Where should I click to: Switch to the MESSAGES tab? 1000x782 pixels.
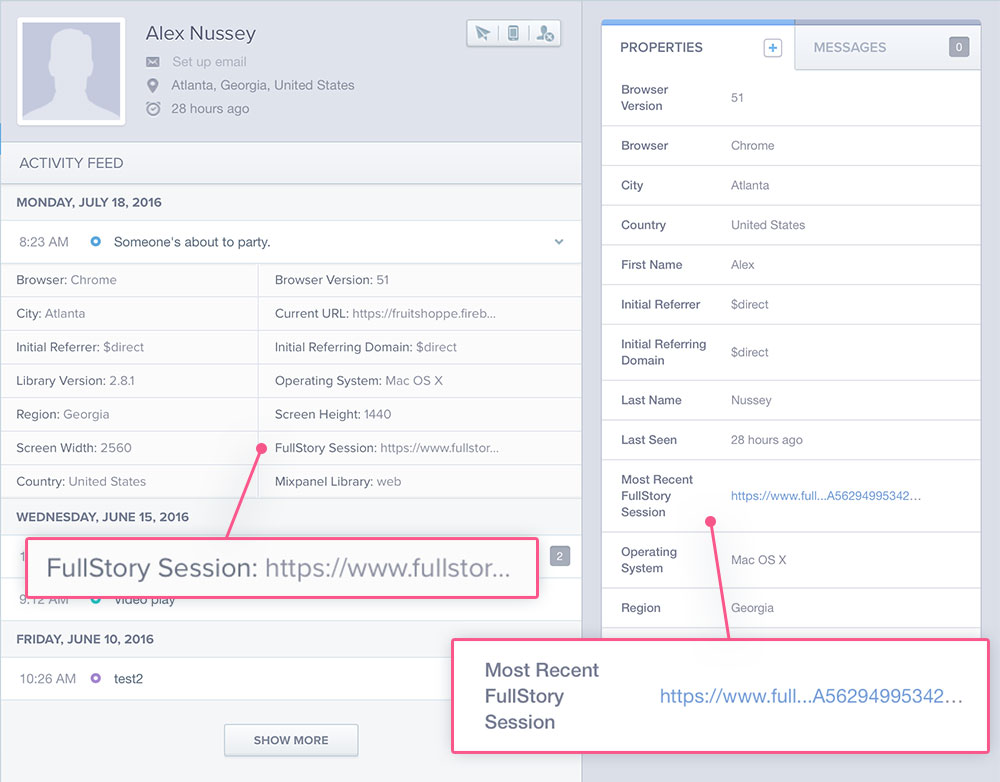(849, 47)
